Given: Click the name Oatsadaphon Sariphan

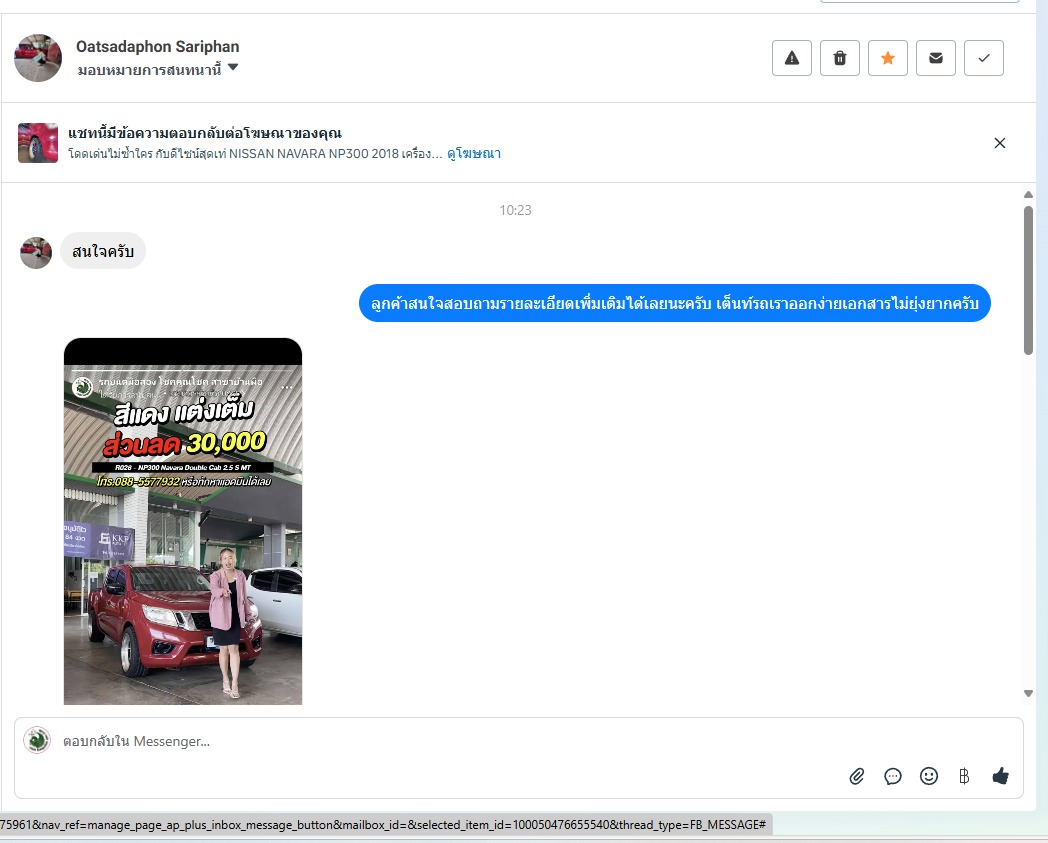Looking at the screenshot, I should (158, 46).
